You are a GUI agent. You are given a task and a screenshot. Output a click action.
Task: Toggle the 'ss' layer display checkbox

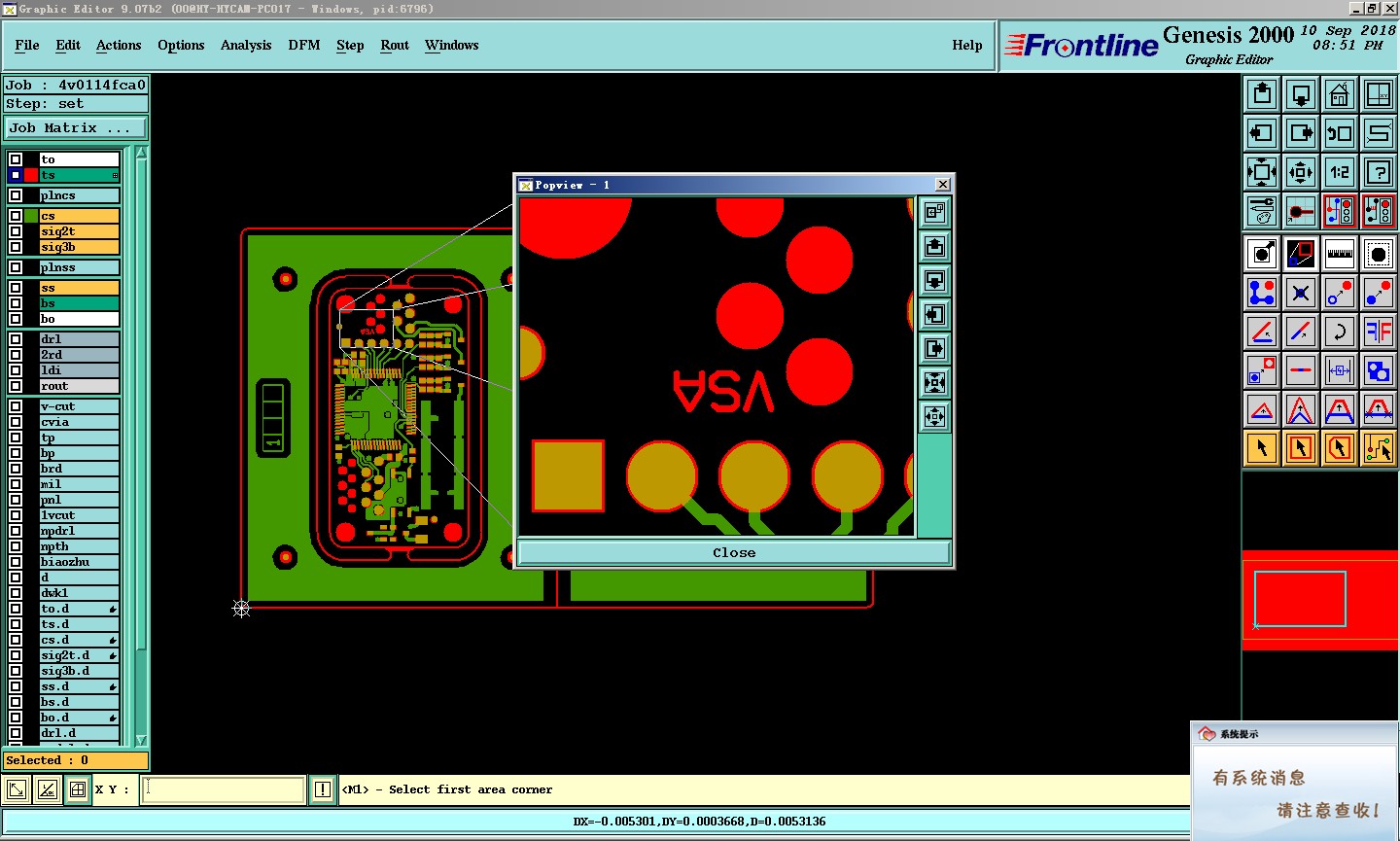coord(16,288)
